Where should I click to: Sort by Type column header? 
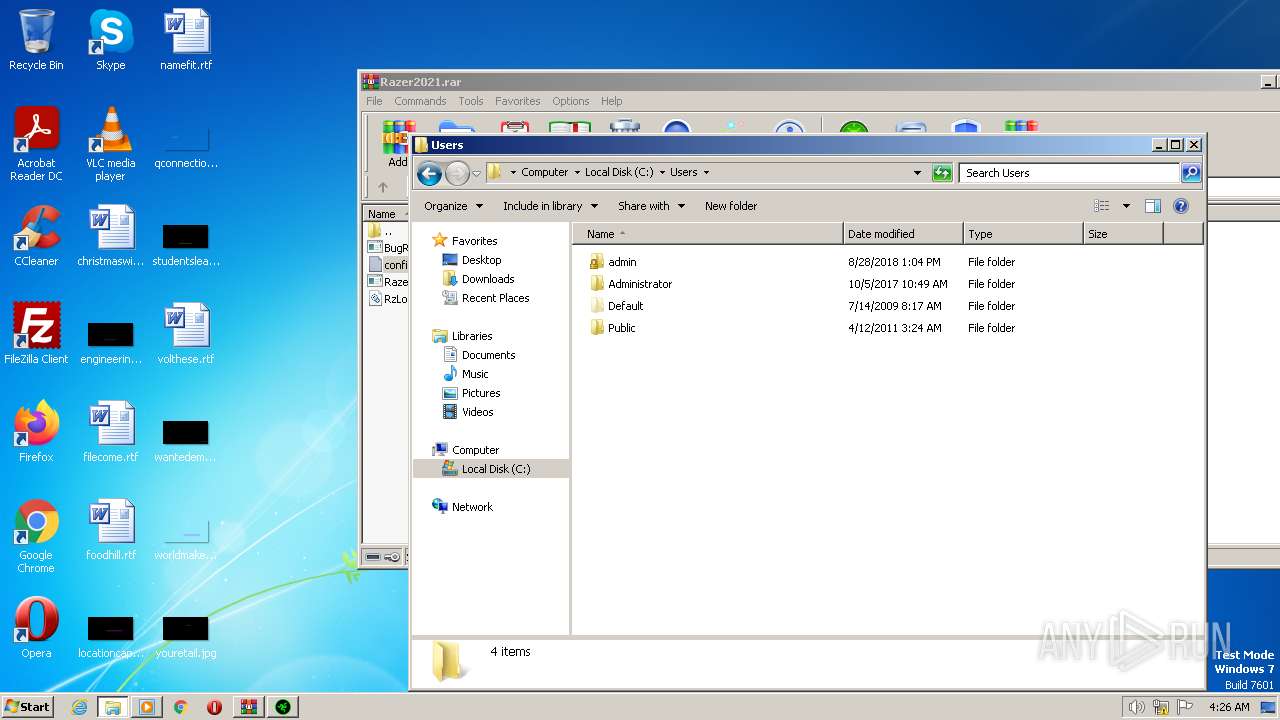tap(1023, 234)
